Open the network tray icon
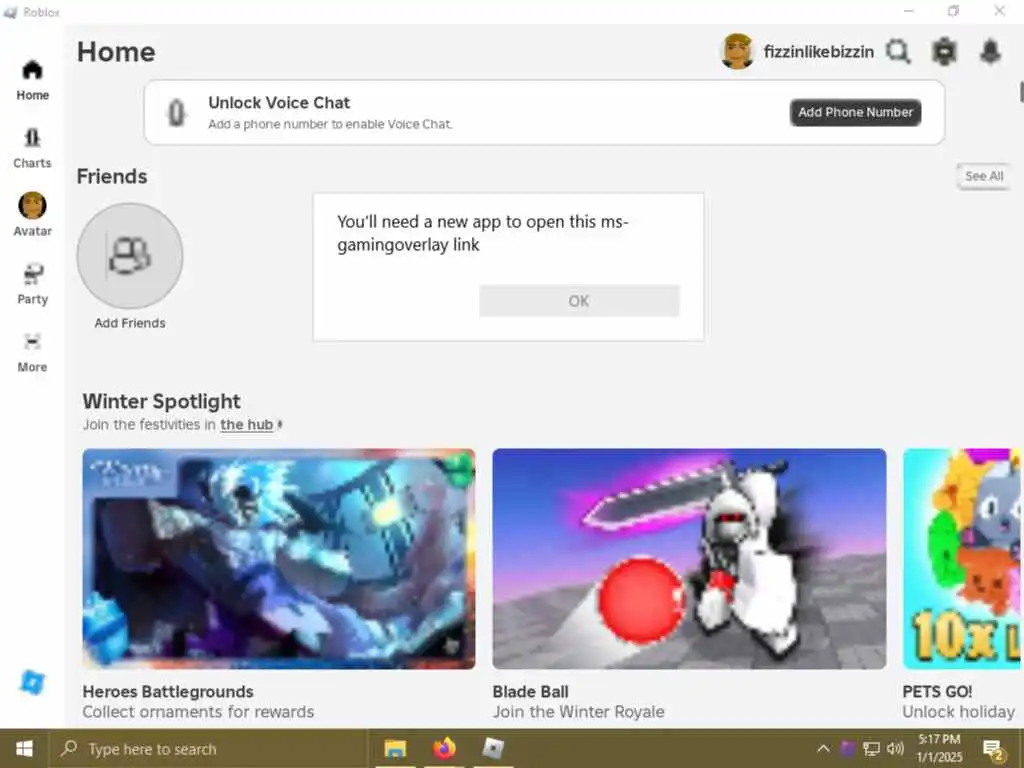 pos(871,748)
